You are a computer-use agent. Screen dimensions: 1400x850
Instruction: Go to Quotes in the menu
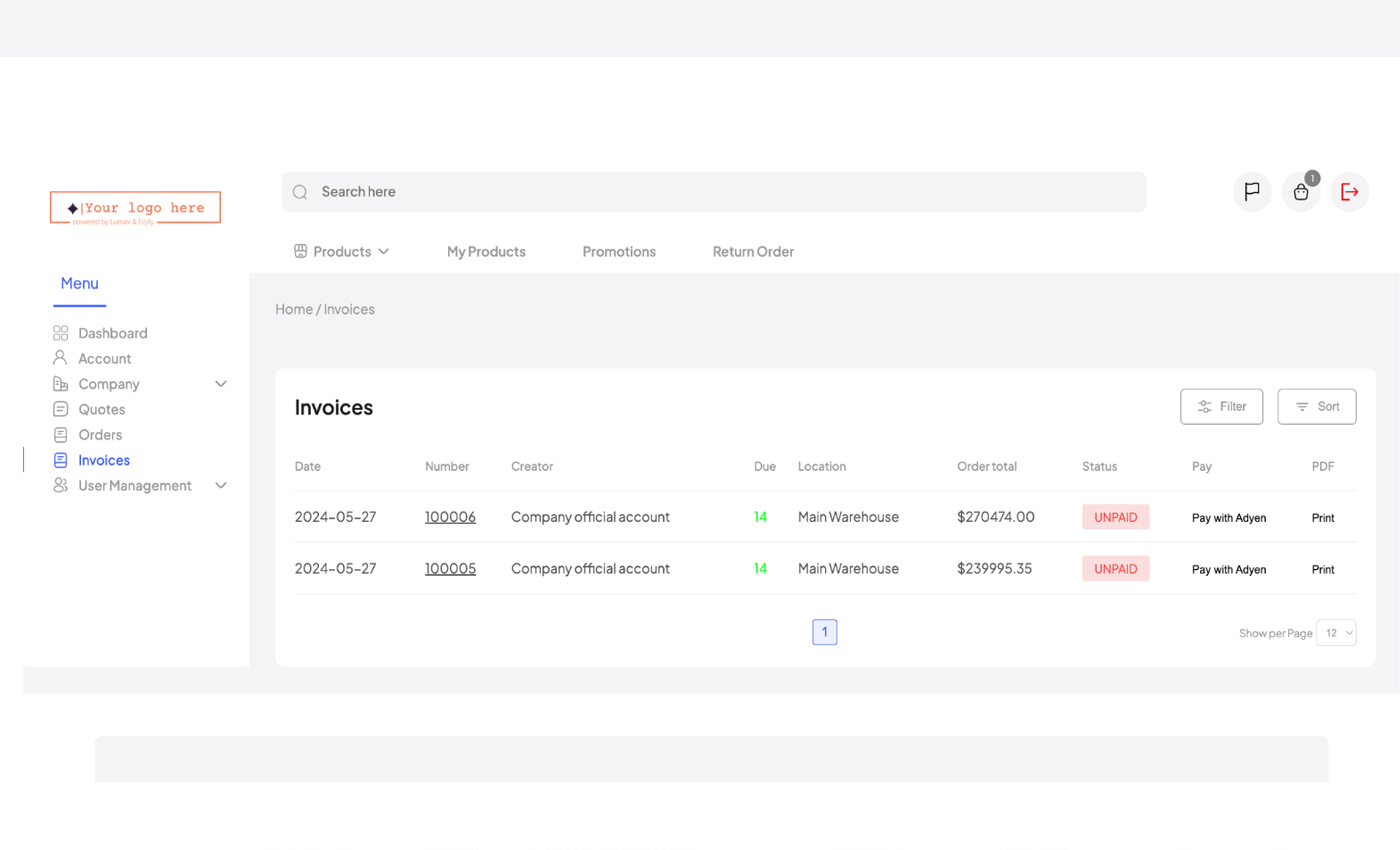(102, 409)
